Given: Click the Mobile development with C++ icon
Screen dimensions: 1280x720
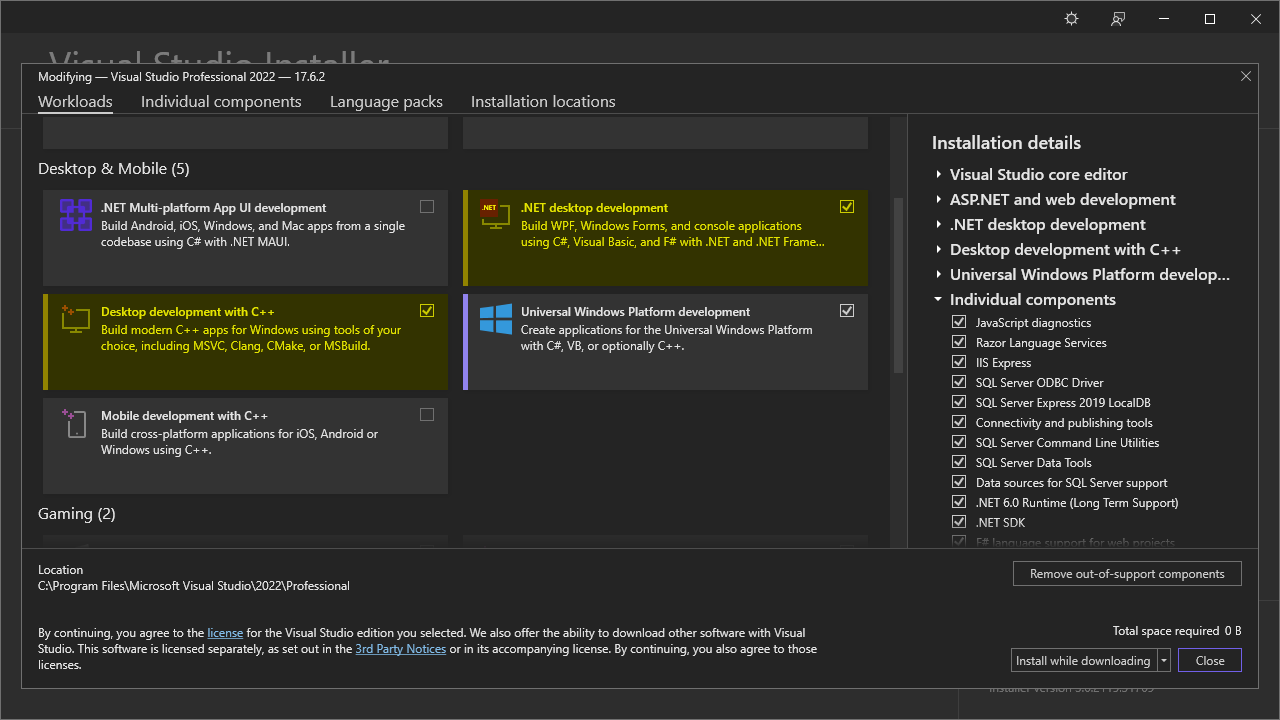Looking at the screenshot, I should (75, 423).
